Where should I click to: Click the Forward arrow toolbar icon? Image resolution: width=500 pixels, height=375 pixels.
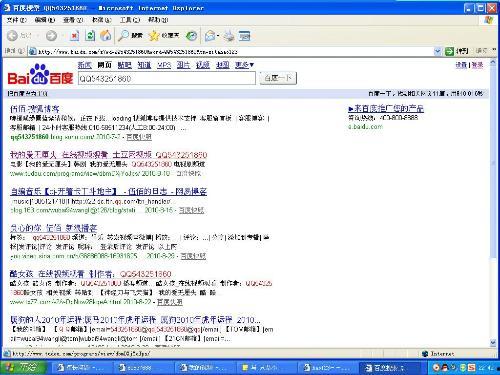pos(51,35)
